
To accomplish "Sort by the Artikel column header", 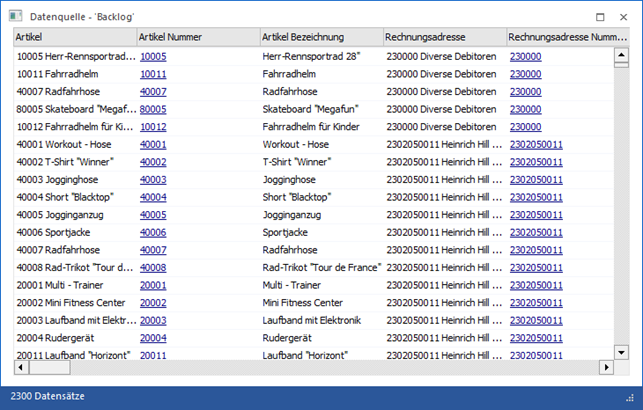I will [74, 37].
